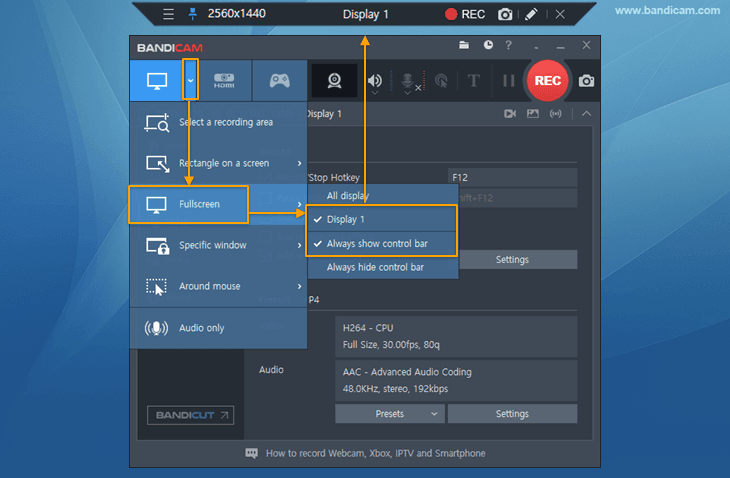Expand the Rectangle on a screen arrow
Viewport: 730px width, 478px height.
[299, 163]
